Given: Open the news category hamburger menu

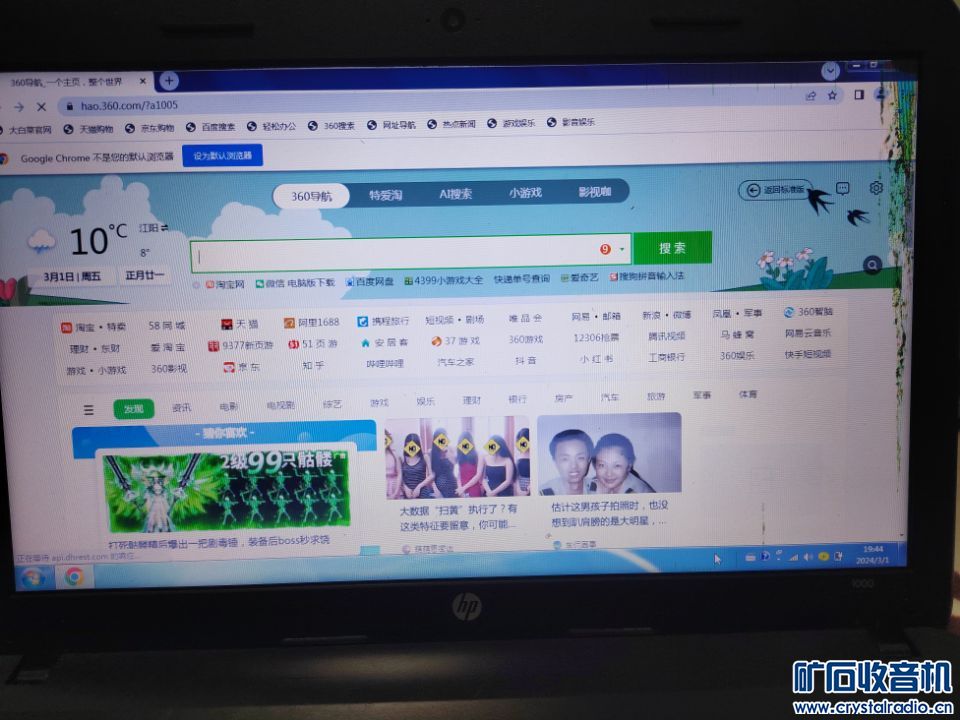Looking at the screenshot, I should click(x=89, y=410).
